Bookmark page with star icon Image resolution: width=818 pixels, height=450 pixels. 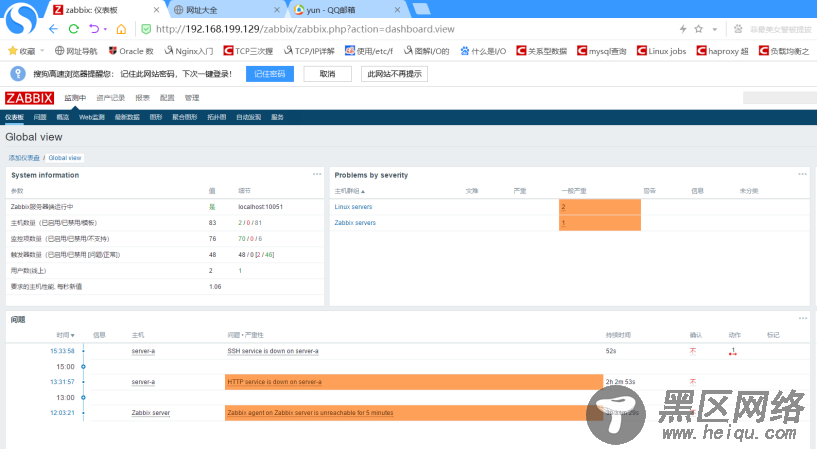click(x=699, y=29)
